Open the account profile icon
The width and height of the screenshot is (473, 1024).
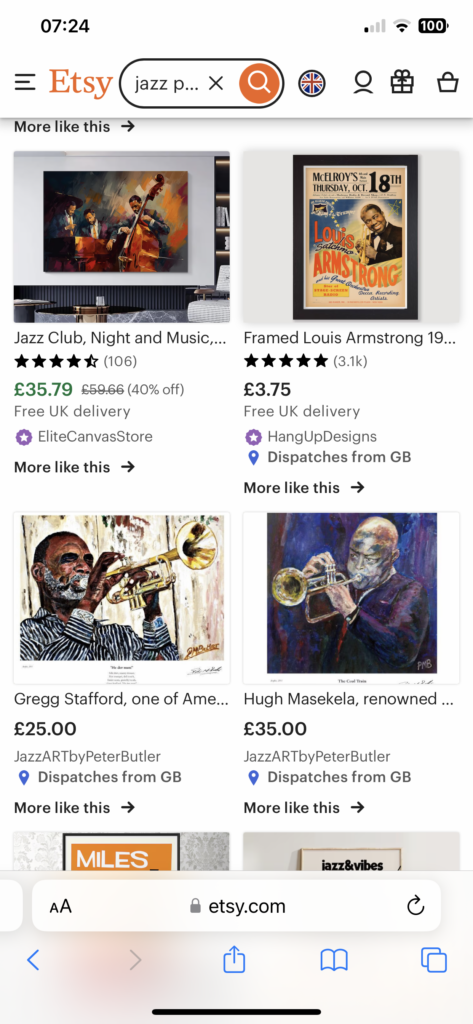coord(363,82)
